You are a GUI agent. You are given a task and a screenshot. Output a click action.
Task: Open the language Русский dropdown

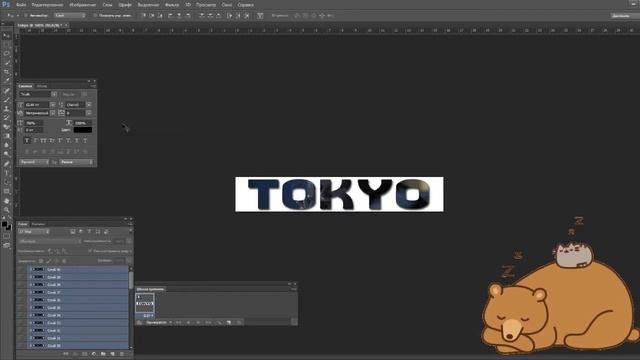coord(33,162)
